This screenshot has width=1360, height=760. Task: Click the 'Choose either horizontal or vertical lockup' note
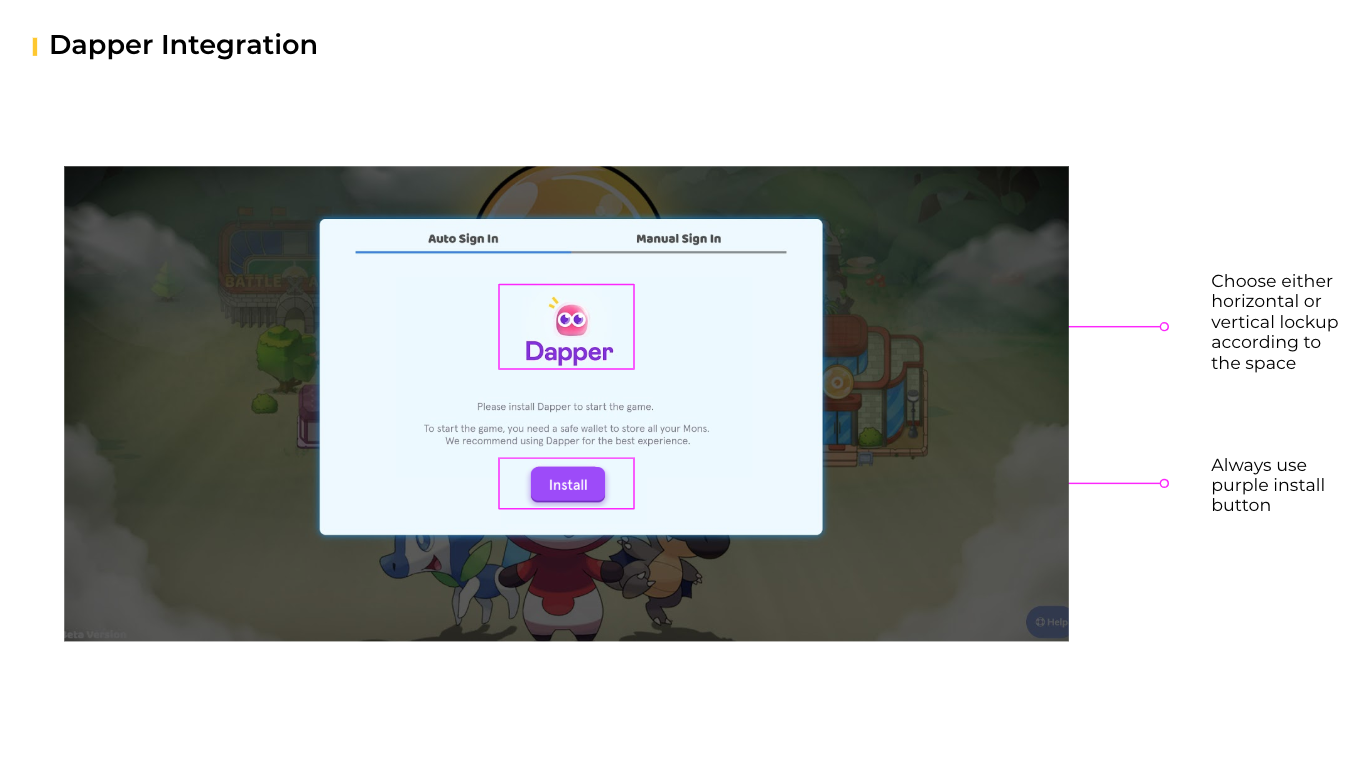click(1274, 322)
